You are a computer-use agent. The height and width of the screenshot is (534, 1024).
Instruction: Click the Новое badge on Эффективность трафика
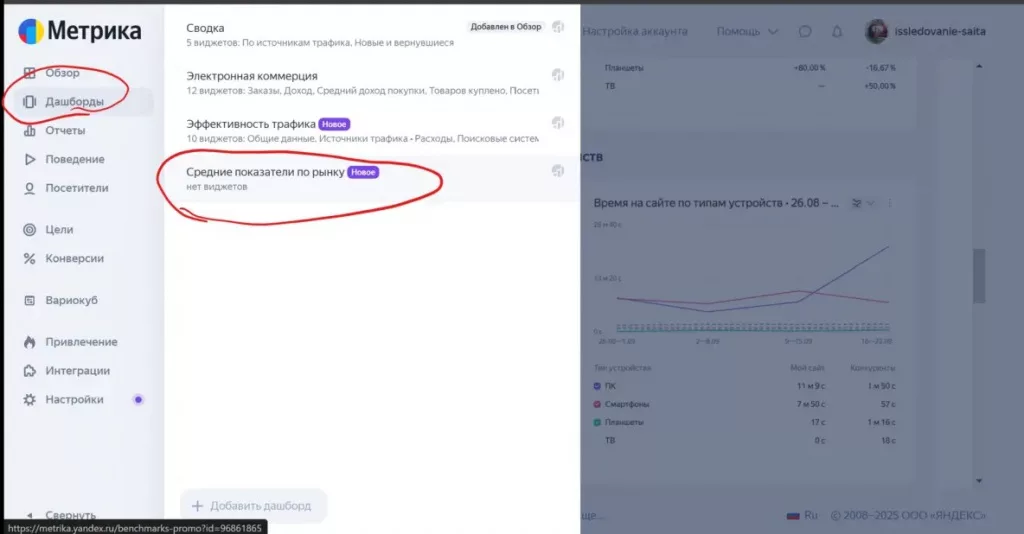[x=334, y=124]
